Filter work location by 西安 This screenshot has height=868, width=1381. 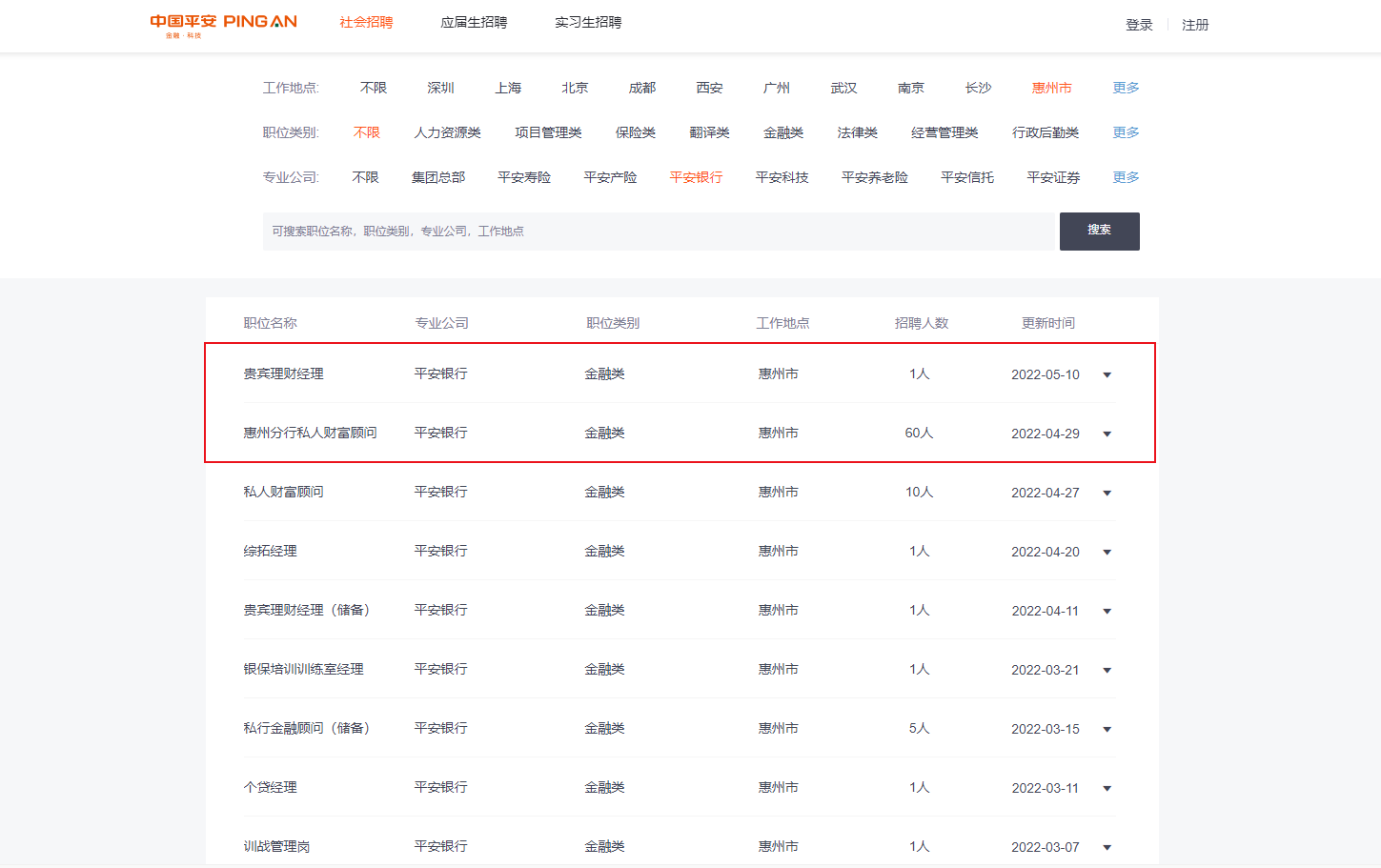tap(709, 88)
